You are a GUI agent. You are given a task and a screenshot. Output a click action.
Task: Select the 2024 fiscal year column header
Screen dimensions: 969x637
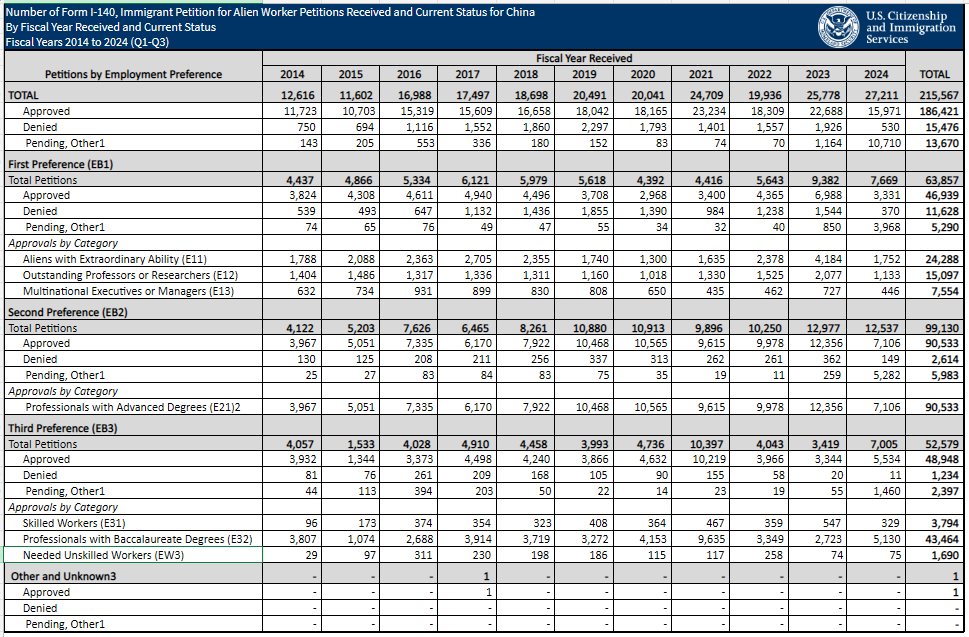pos(876,74)
